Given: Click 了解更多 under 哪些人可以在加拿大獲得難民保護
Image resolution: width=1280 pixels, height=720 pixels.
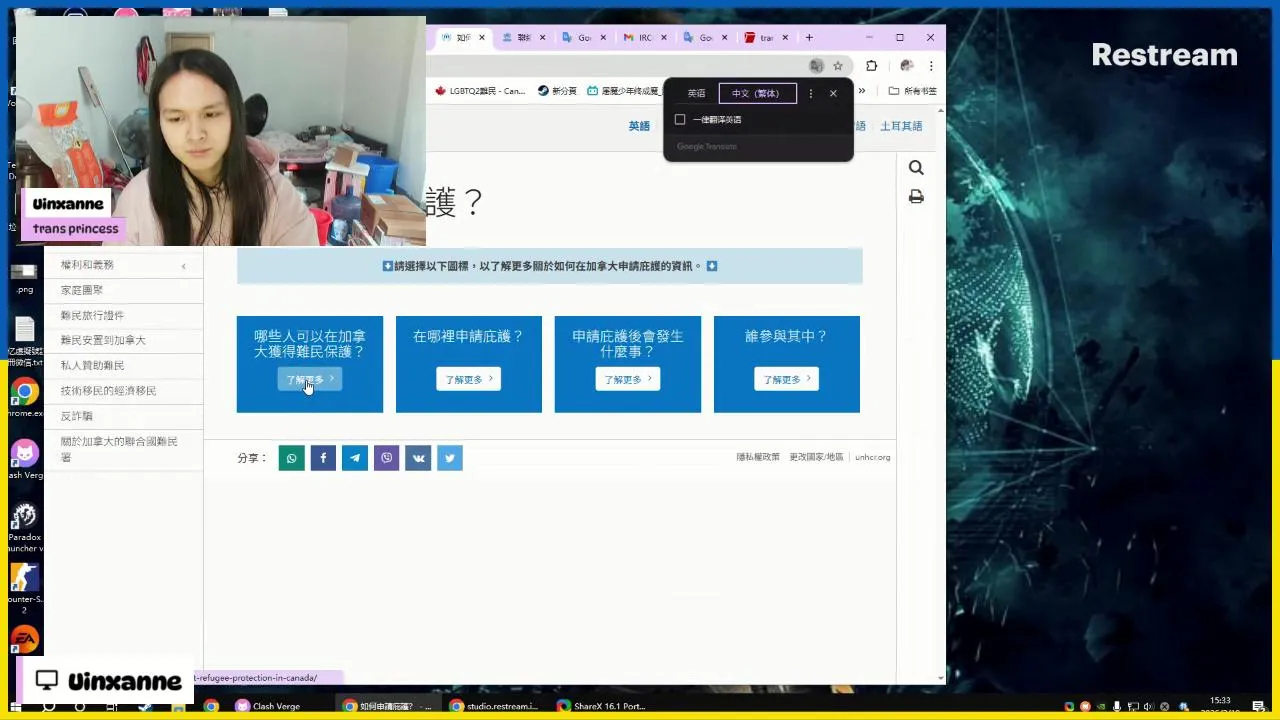Looking at the screenshot, I should (x=310, y=379).
